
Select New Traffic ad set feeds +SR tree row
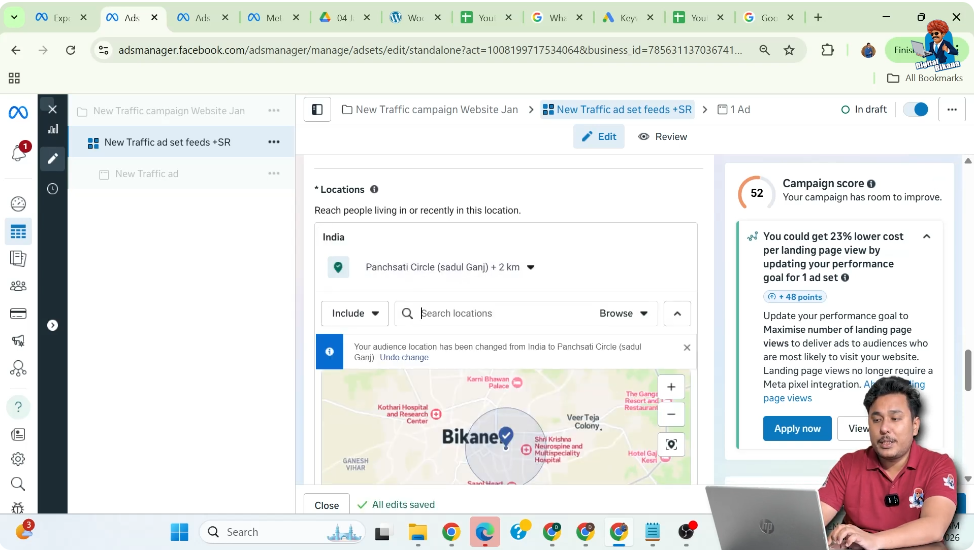(181, 142)
